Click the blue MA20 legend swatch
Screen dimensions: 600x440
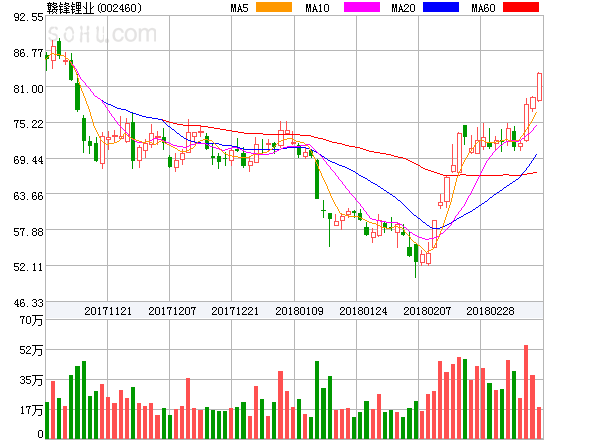441,7
